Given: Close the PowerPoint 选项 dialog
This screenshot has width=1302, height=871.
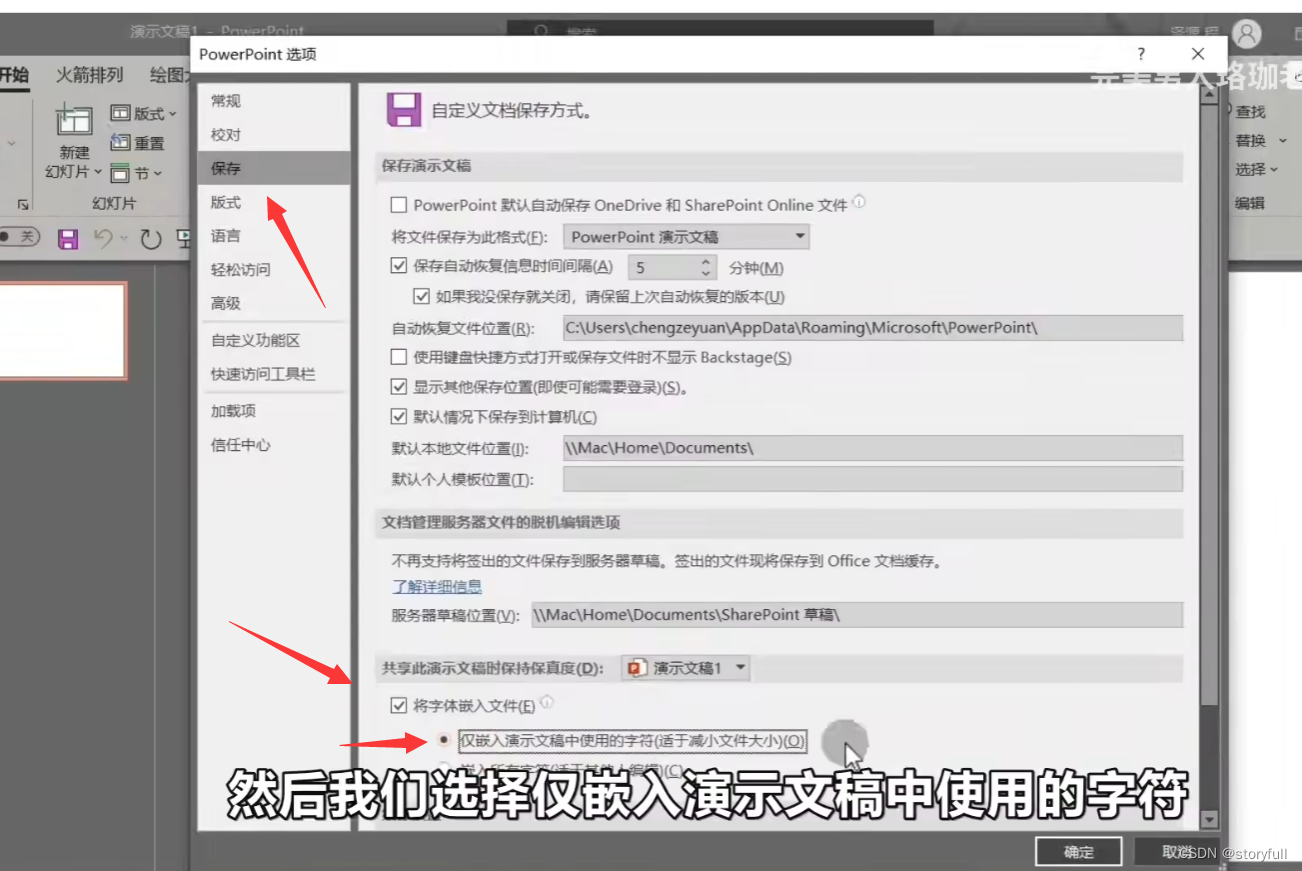Looking at the screenshot, I should click(x=1198, y=54).
